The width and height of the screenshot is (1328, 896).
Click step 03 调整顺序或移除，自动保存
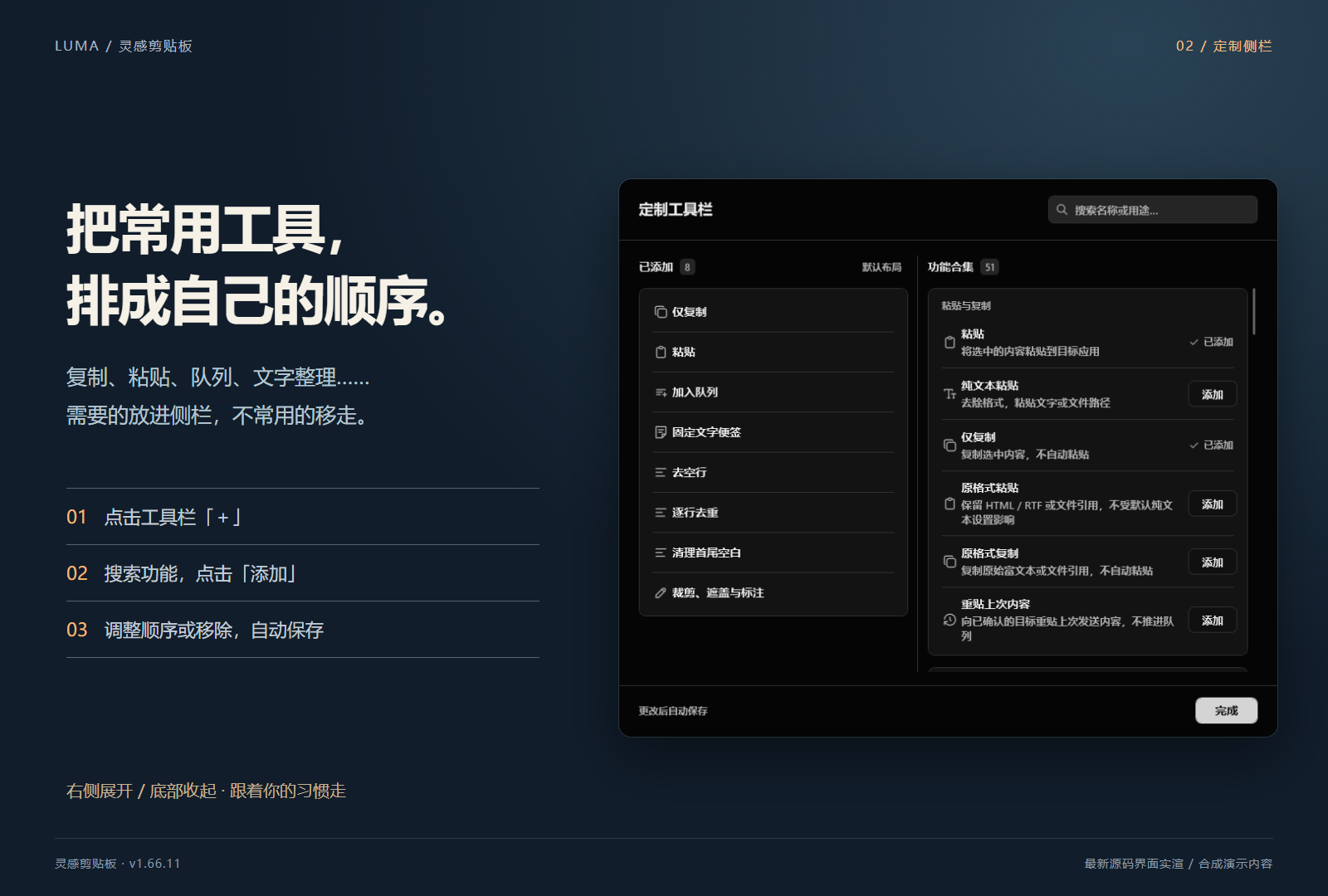303,630
